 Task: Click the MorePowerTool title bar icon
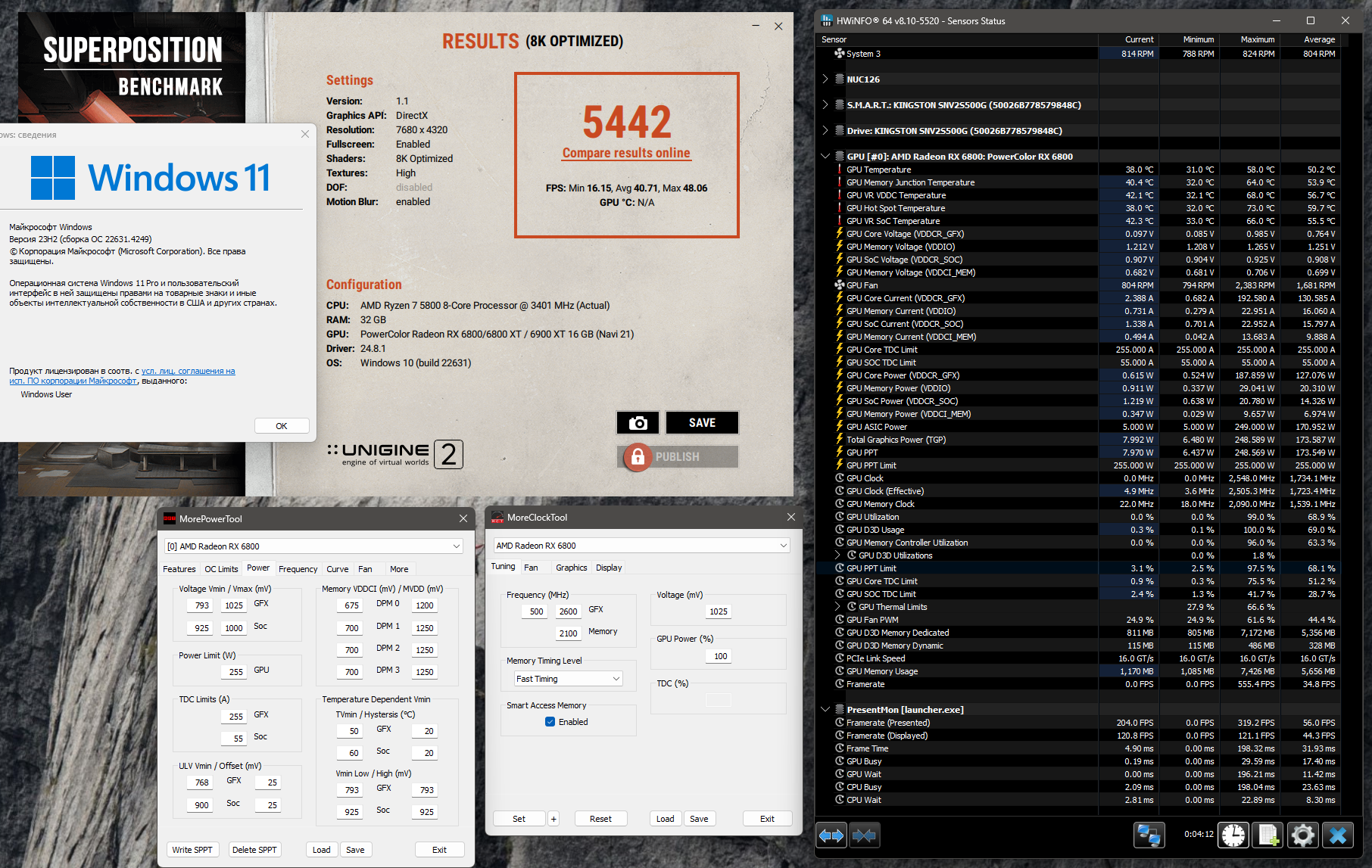(x=170, y=518)
